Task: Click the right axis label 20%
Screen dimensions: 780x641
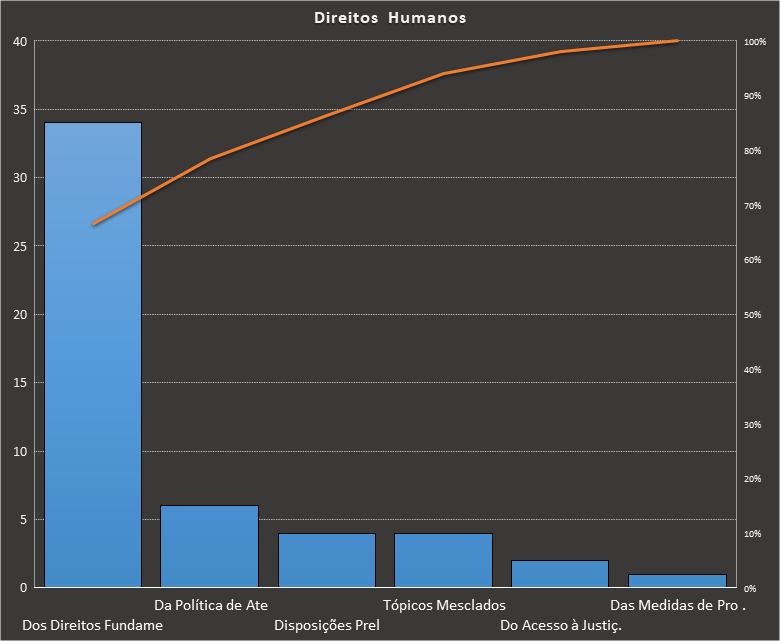Action: click(x=752, y=479)
